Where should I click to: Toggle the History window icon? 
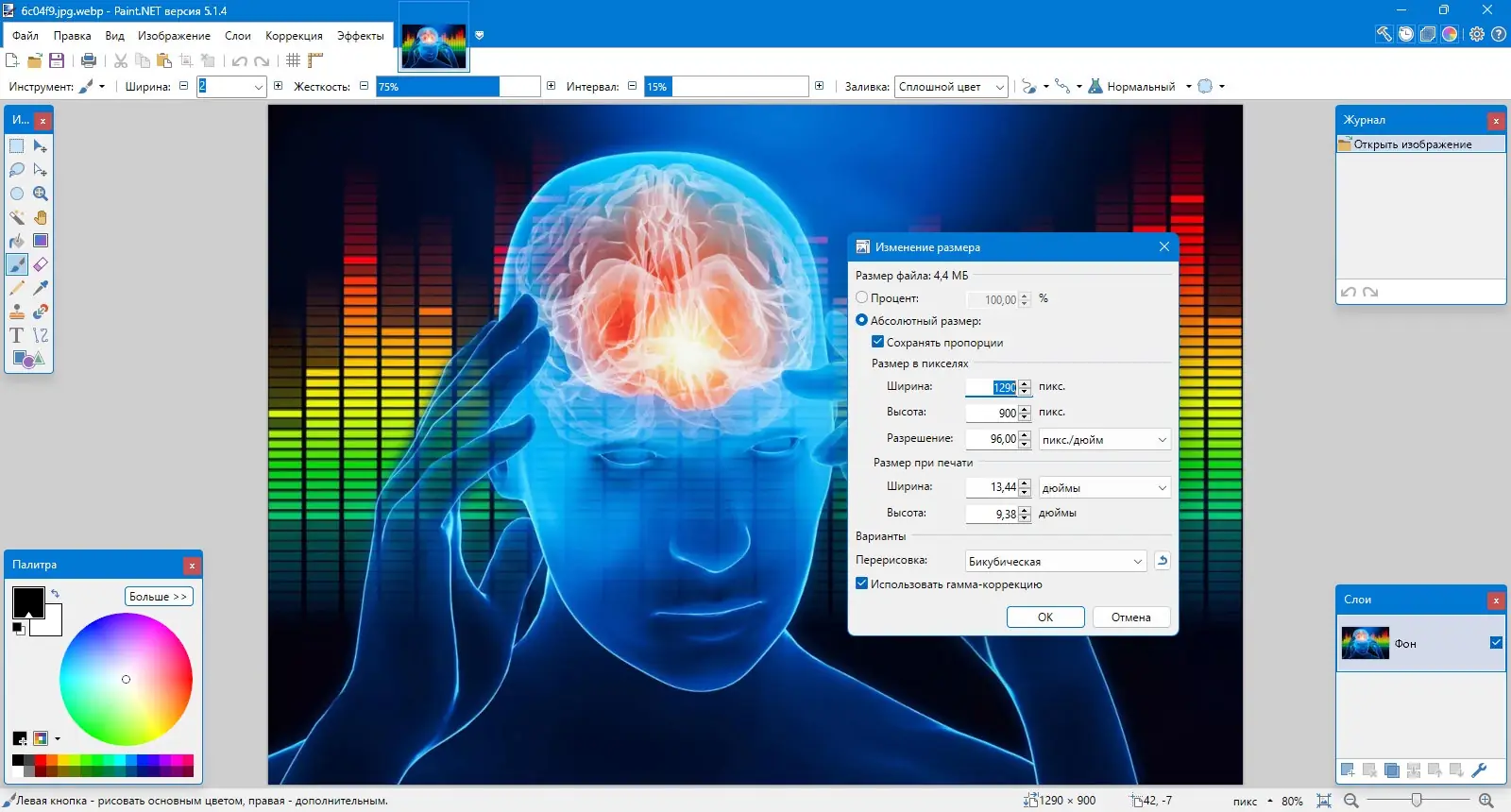click(1406, 35)
